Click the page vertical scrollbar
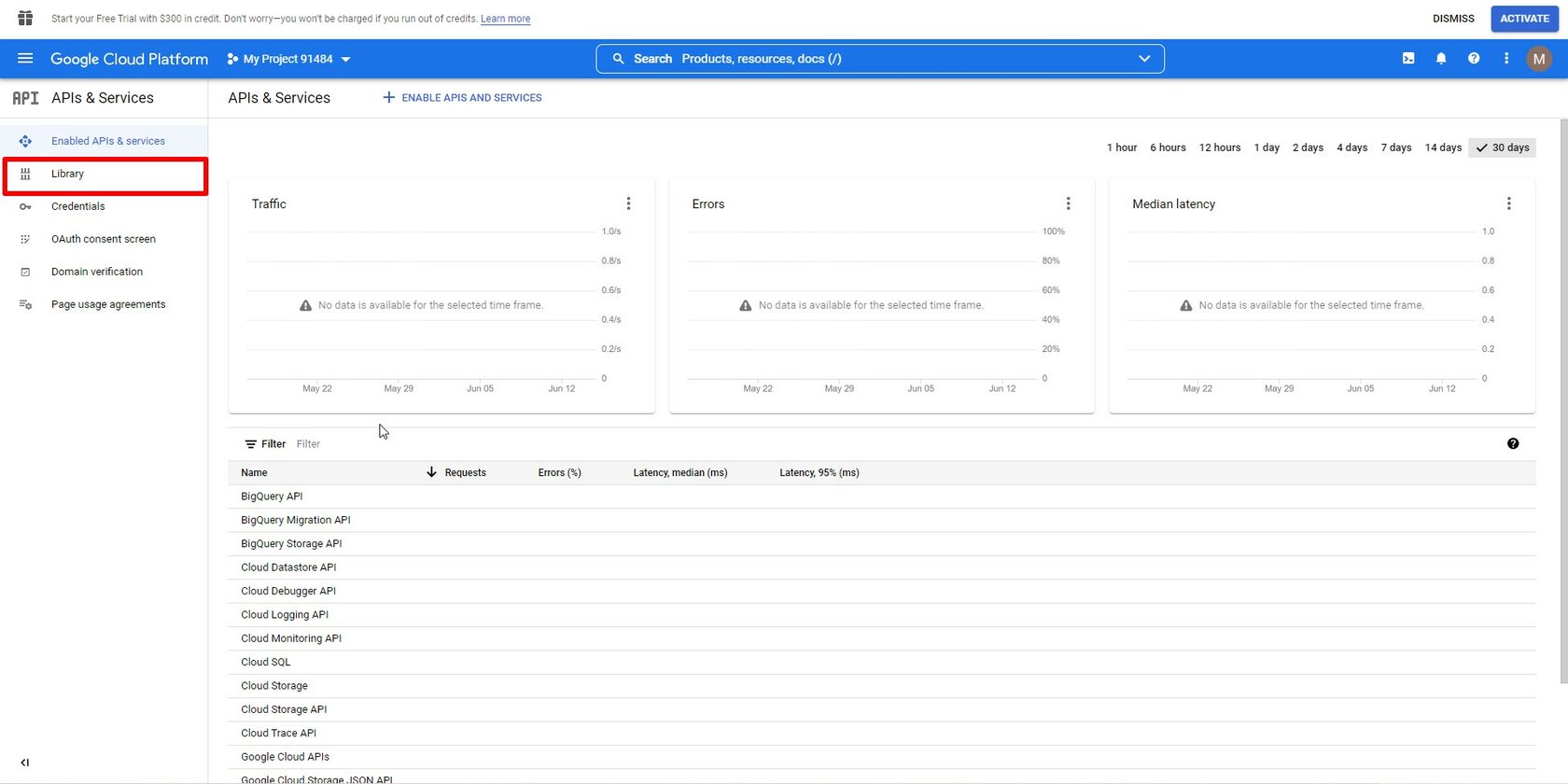The height and width of the screenshot is (784, 1568). tap(1563, 401)
